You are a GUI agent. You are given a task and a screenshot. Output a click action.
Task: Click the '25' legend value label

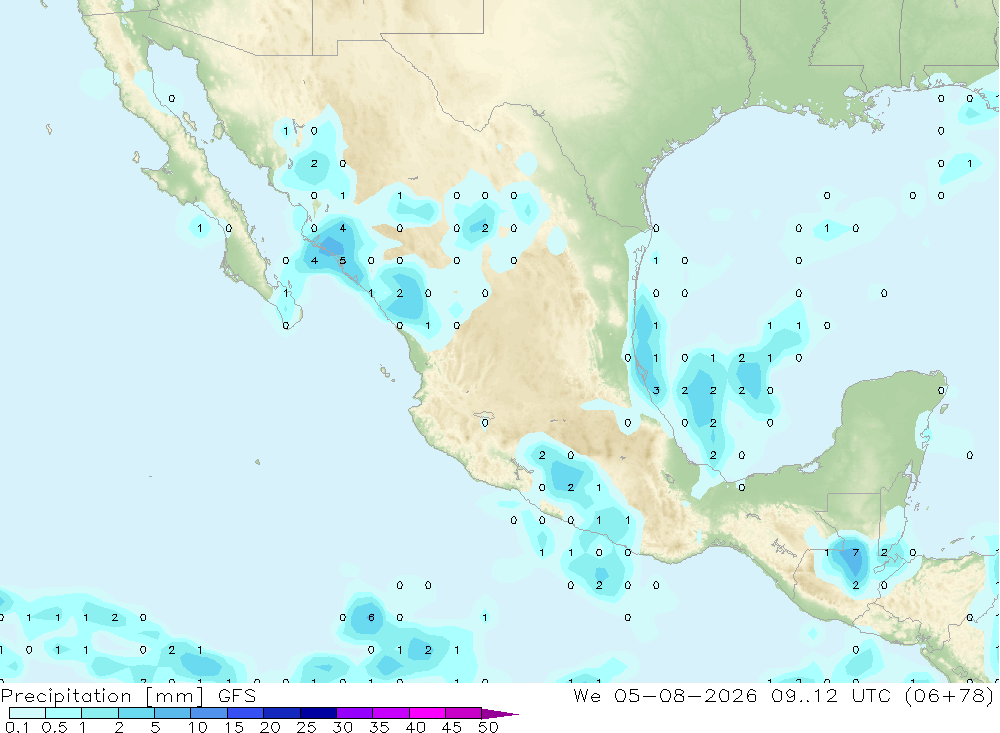(307, 727)
